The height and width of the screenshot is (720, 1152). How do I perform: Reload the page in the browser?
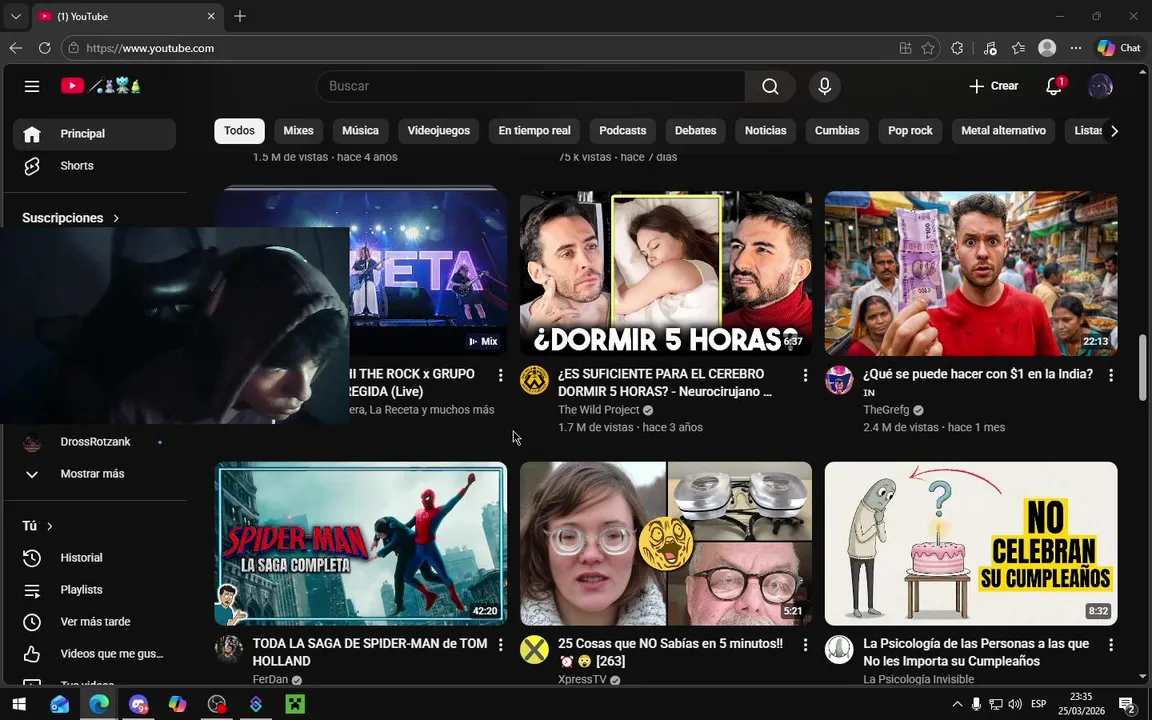click(45, 48)
